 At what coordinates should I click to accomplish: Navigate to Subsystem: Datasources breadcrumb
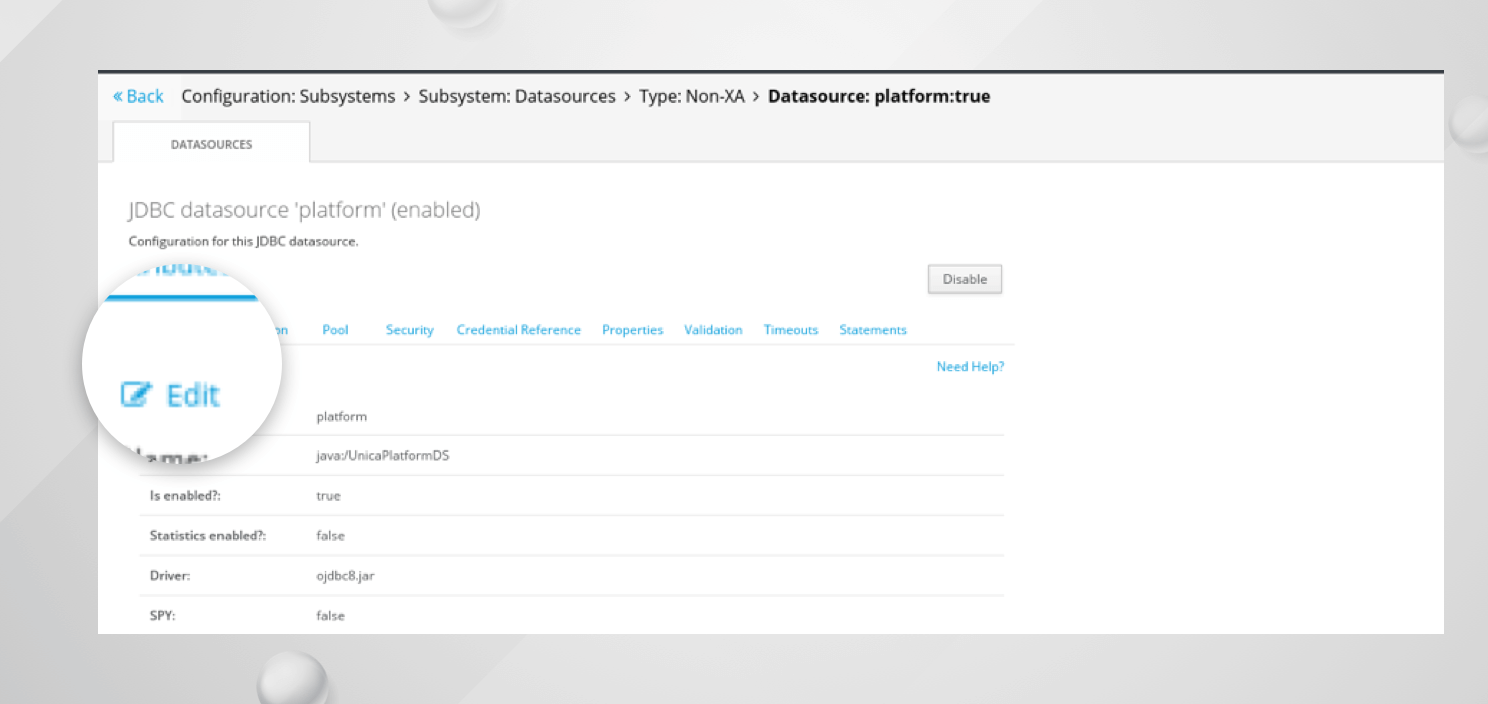point(516,96)
